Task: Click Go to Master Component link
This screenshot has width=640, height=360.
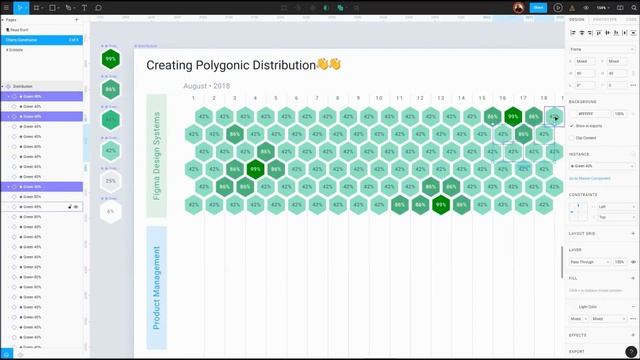Action: [590, 178]
